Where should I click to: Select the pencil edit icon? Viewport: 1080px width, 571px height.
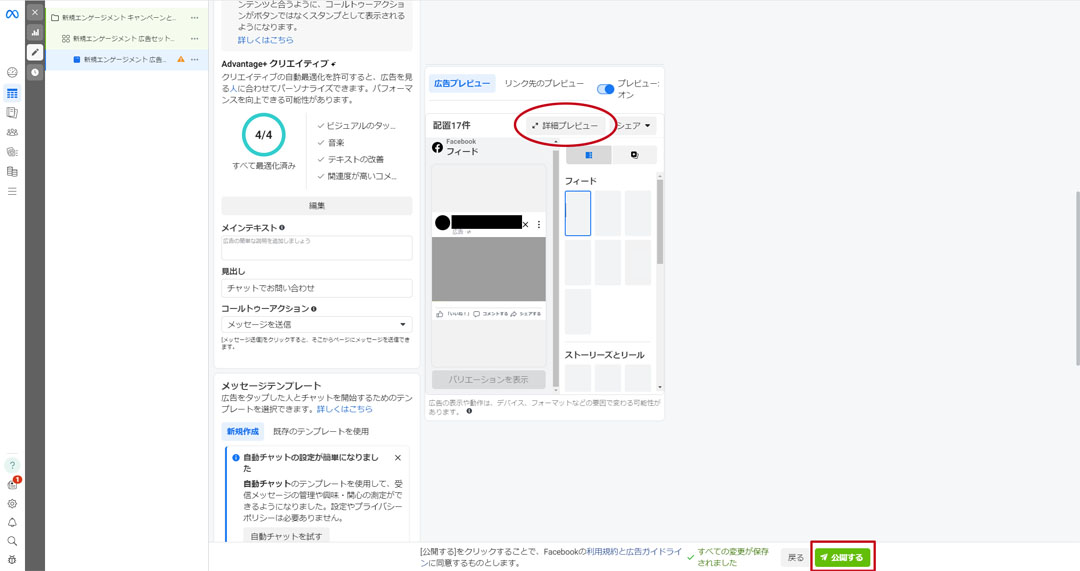(35, 52)
